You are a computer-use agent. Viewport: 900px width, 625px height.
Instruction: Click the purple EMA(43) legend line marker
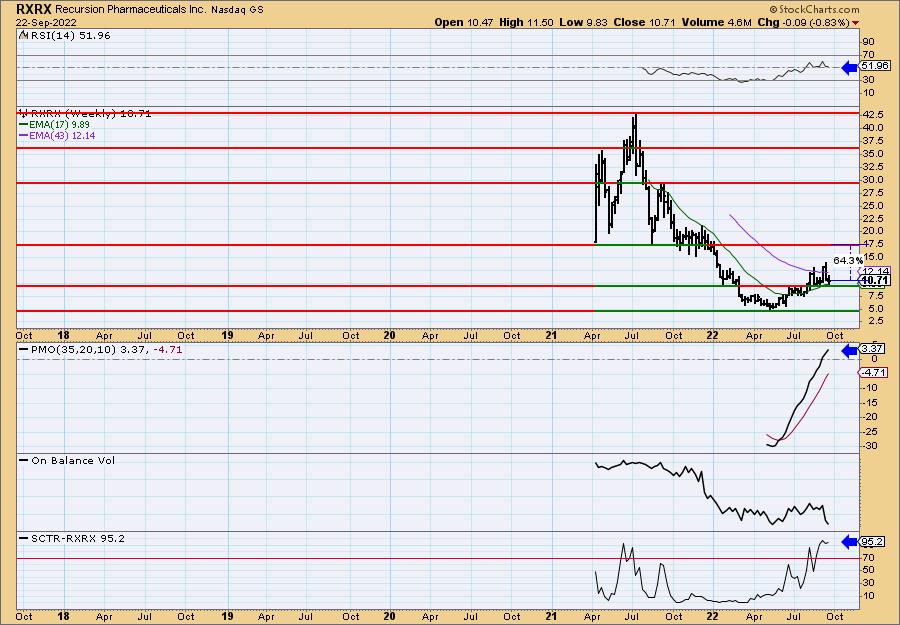[24, 135]
